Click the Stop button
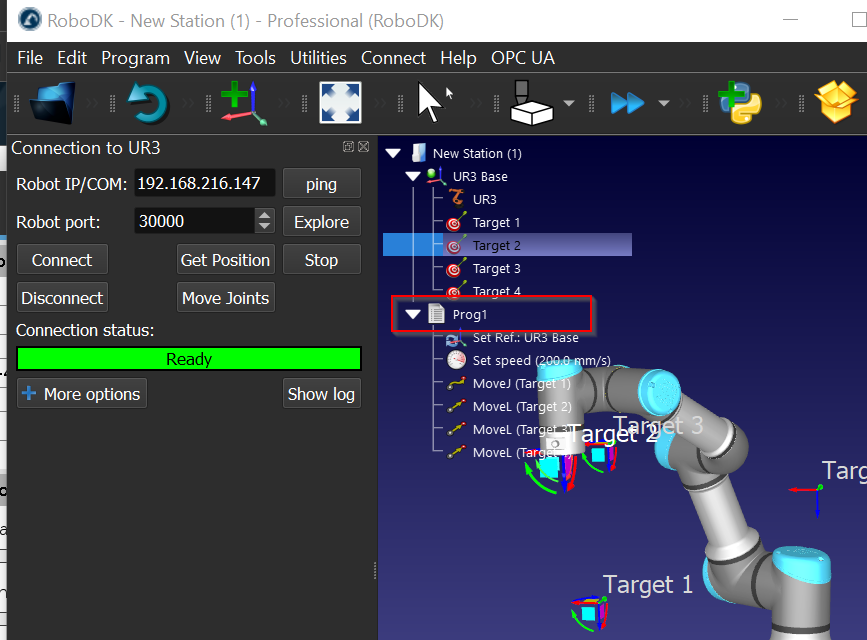 click(321, 260)
